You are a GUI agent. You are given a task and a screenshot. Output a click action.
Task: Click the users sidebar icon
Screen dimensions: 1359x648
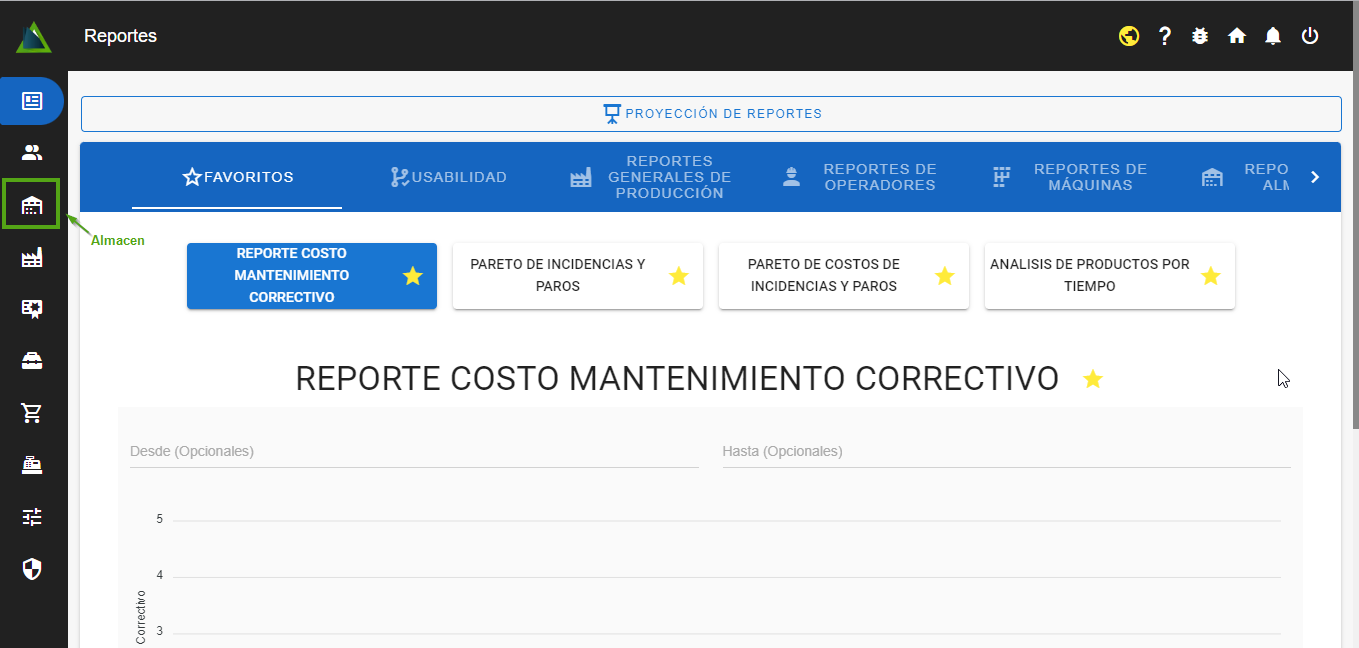[32, 153]
